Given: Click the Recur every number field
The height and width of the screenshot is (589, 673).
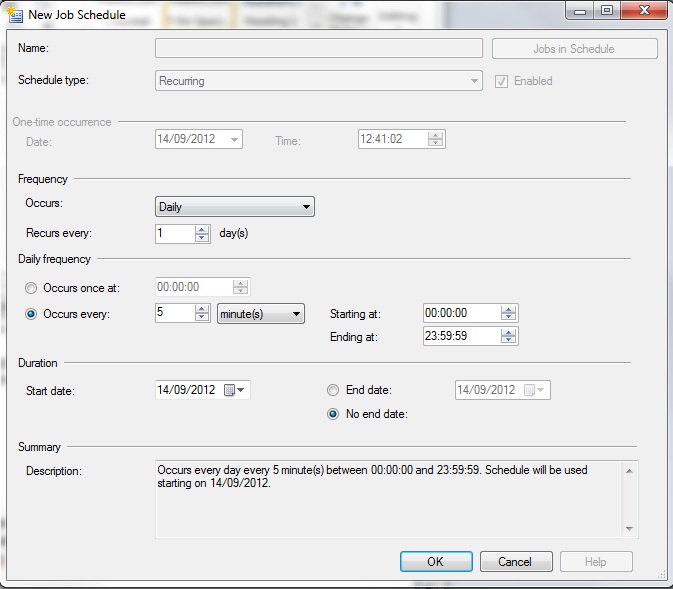Looking at the screenshot, I should coord(174,233).
